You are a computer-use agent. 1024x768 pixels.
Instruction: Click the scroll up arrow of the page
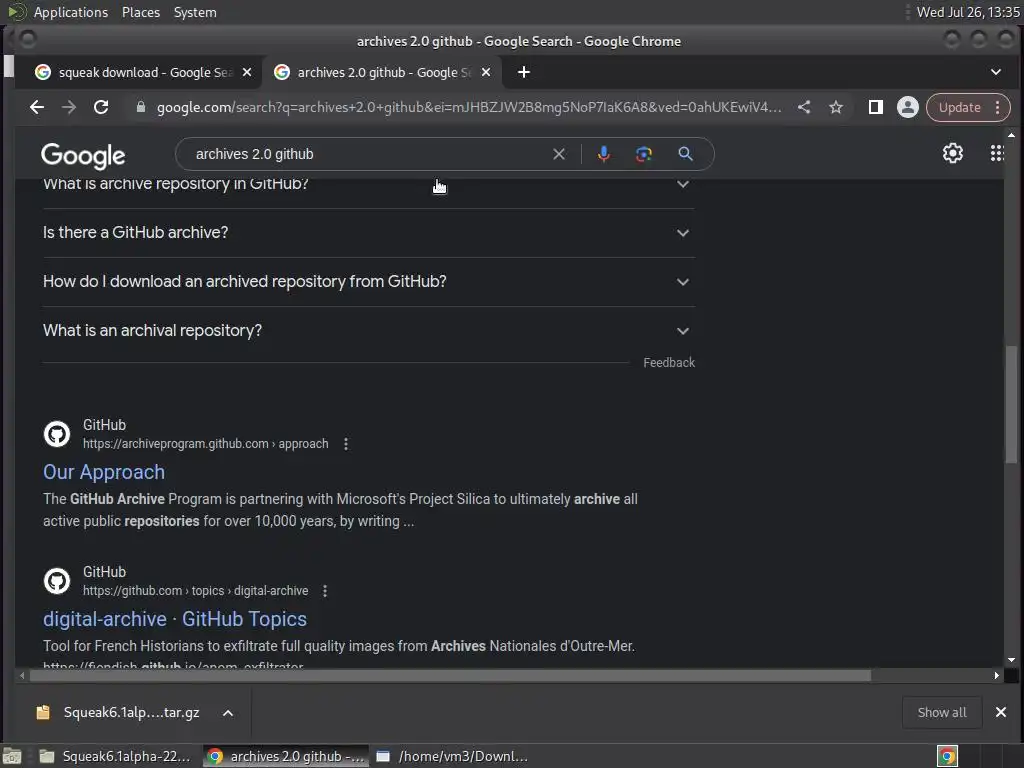click(x=1011, y=135)
